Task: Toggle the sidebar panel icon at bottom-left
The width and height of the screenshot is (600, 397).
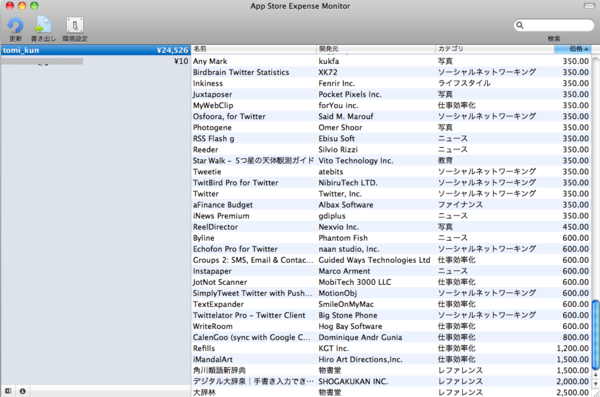Action: pos(8,391)
